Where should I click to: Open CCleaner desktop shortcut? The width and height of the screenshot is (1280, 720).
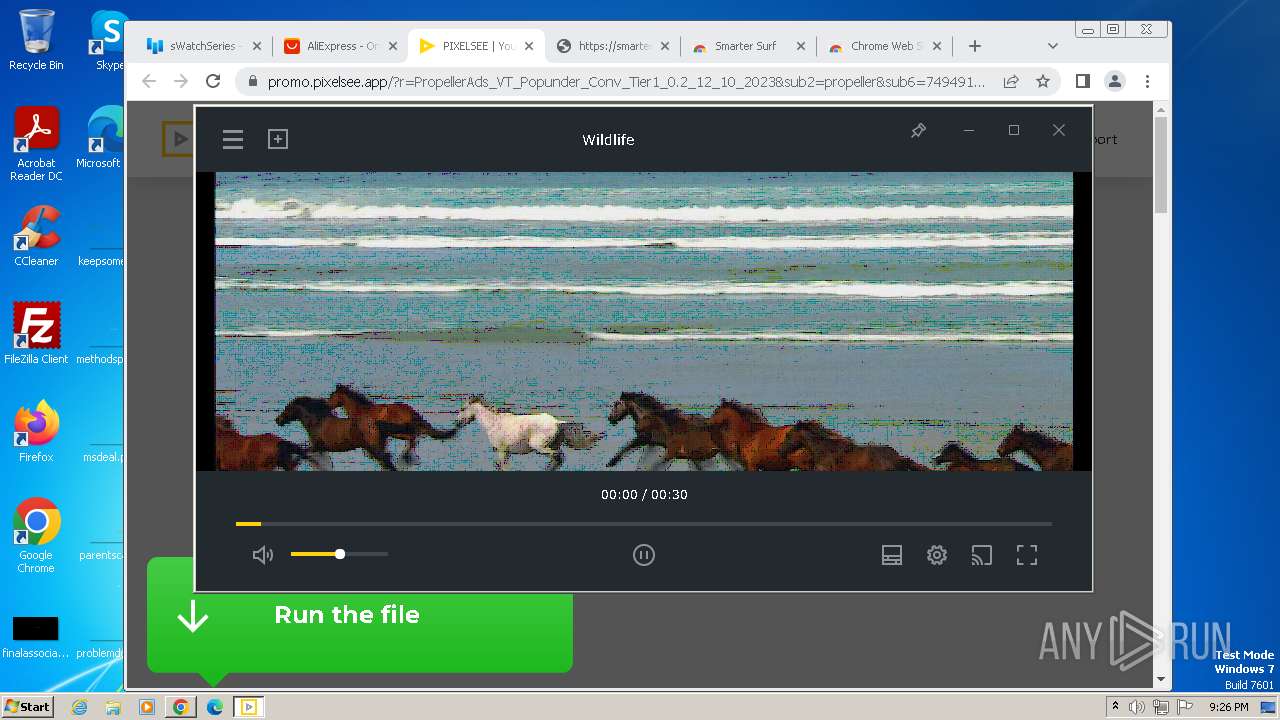[x=36, y=236]
